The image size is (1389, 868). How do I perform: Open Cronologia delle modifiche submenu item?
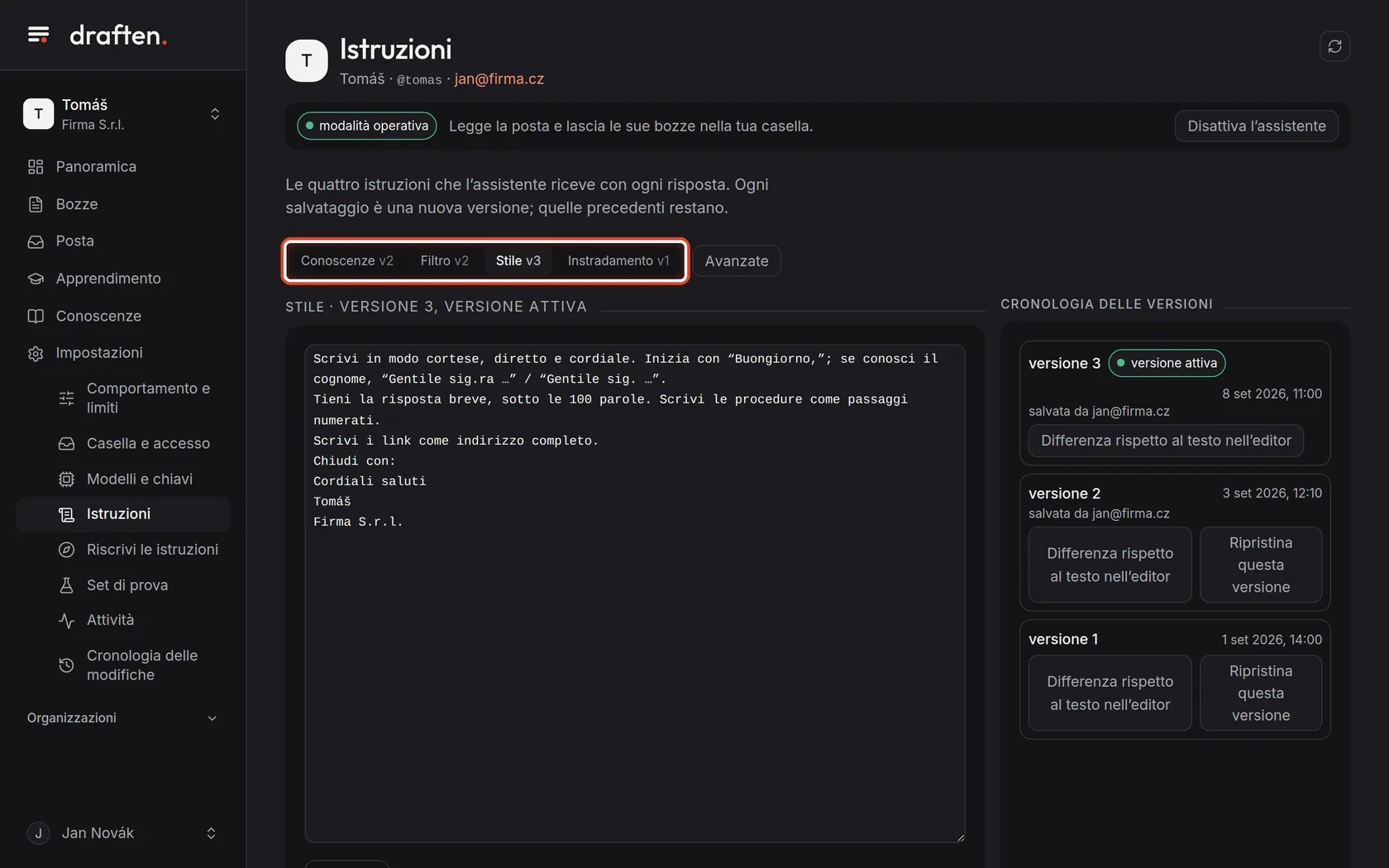[x=122, y=665]
